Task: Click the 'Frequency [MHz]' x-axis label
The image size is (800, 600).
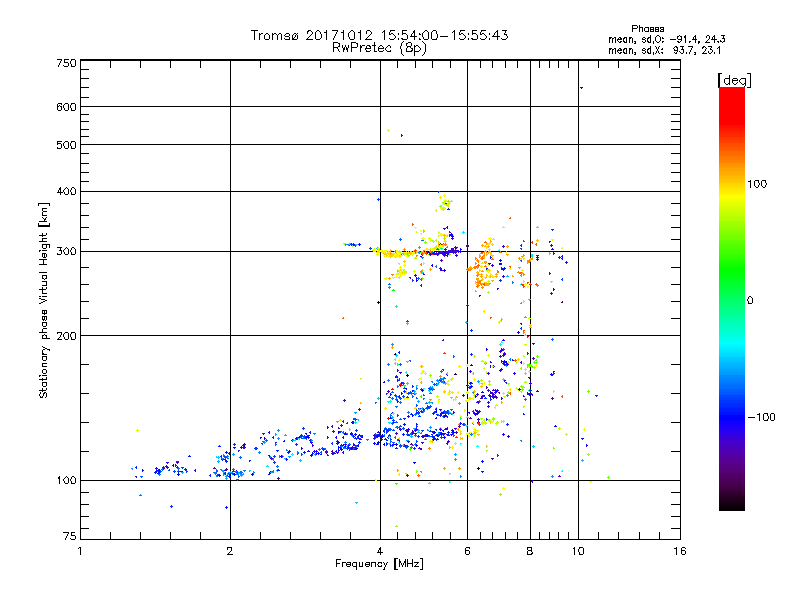Action: 379,564
